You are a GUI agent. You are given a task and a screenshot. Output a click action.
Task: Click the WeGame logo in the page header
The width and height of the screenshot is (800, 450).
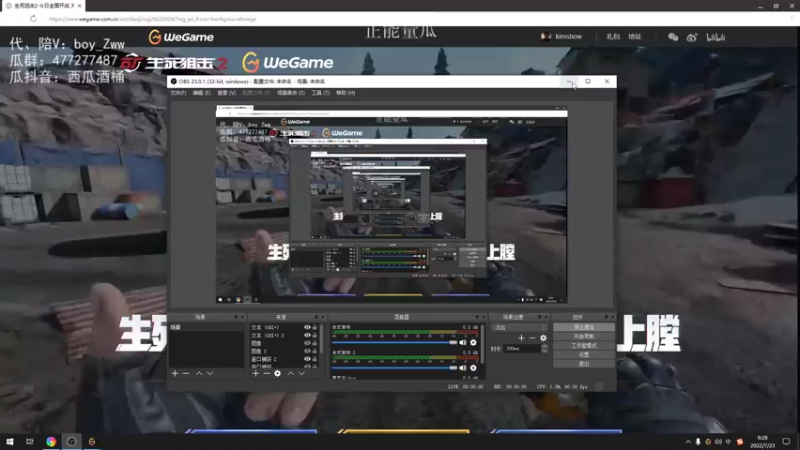(x=181, y=37)
